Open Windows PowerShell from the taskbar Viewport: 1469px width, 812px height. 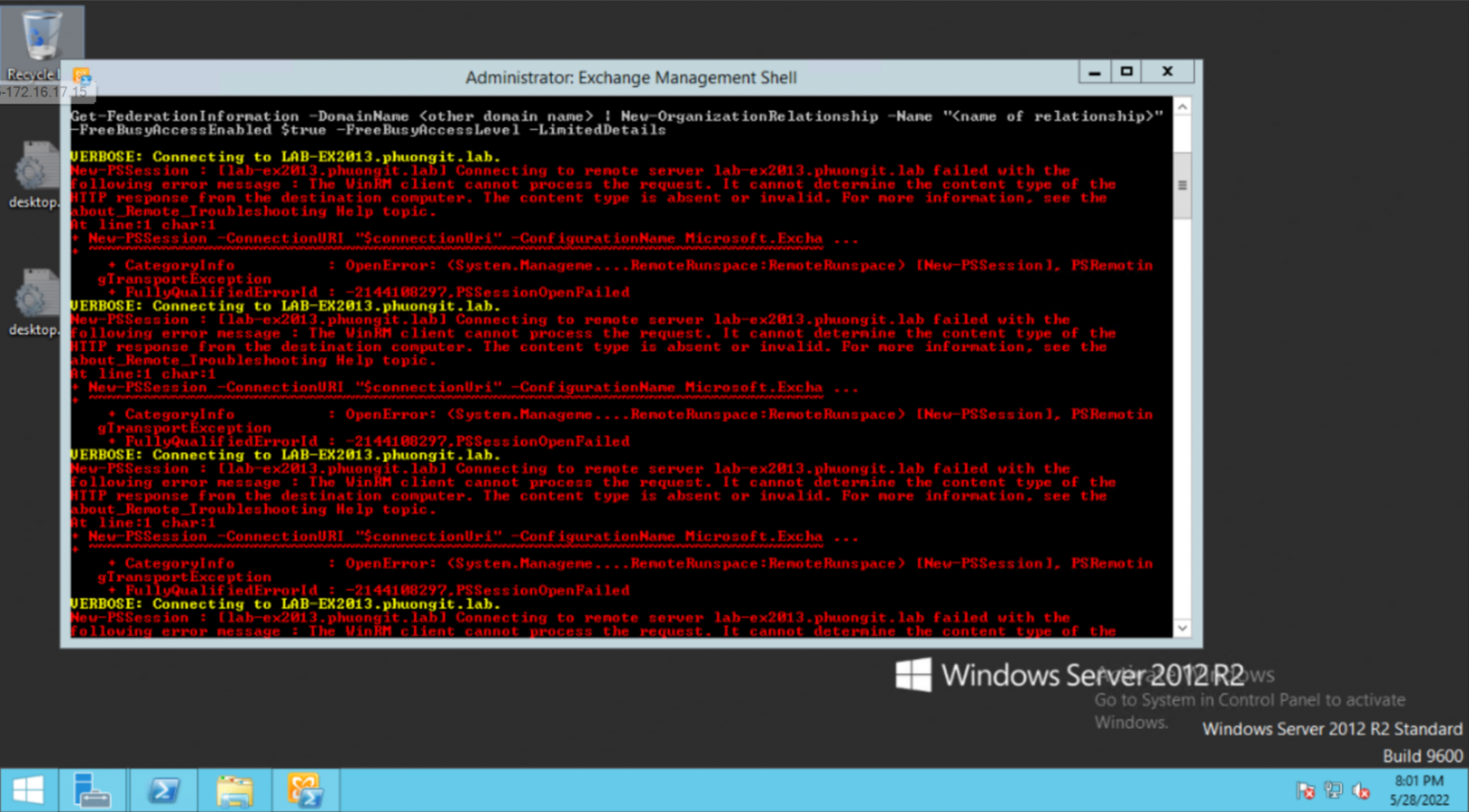tap(163, 790)
